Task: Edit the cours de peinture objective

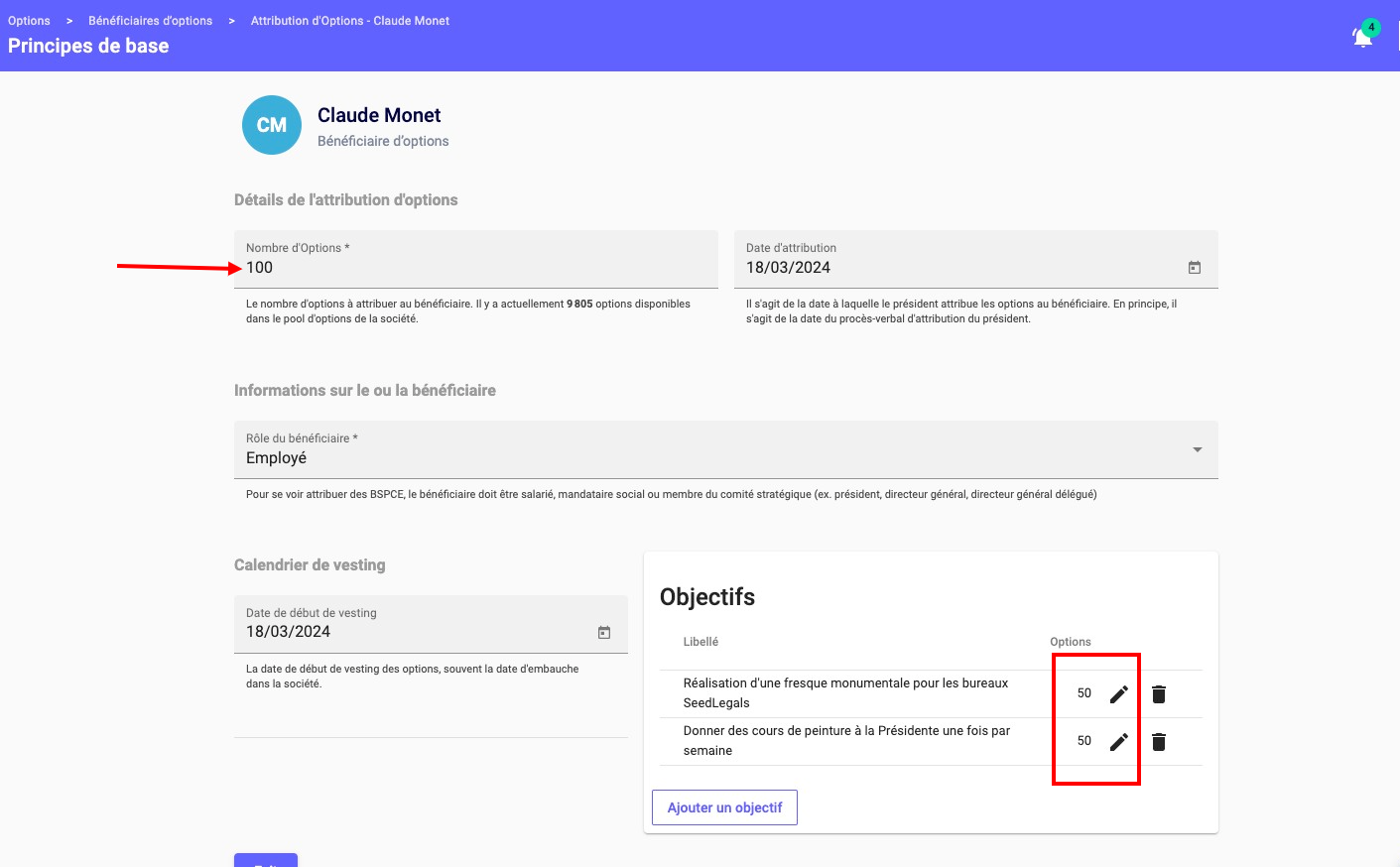Action: (1118, 742)
